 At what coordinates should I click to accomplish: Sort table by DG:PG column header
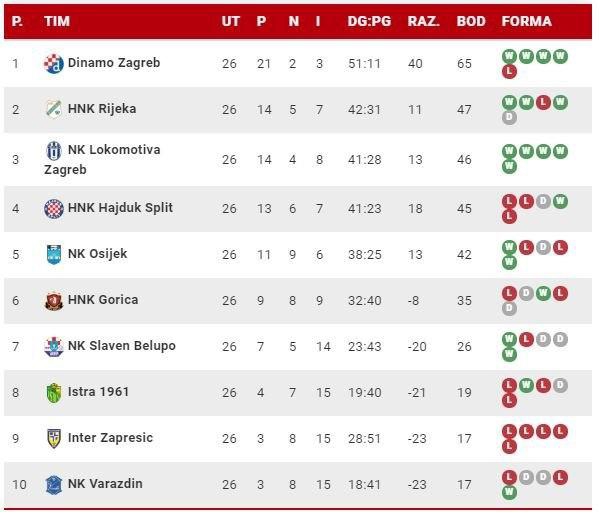(369, 21)
